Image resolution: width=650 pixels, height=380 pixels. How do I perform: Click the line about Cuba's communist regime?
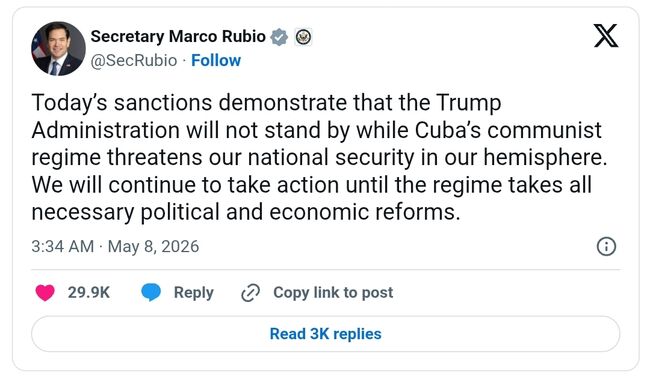[316, 131]
